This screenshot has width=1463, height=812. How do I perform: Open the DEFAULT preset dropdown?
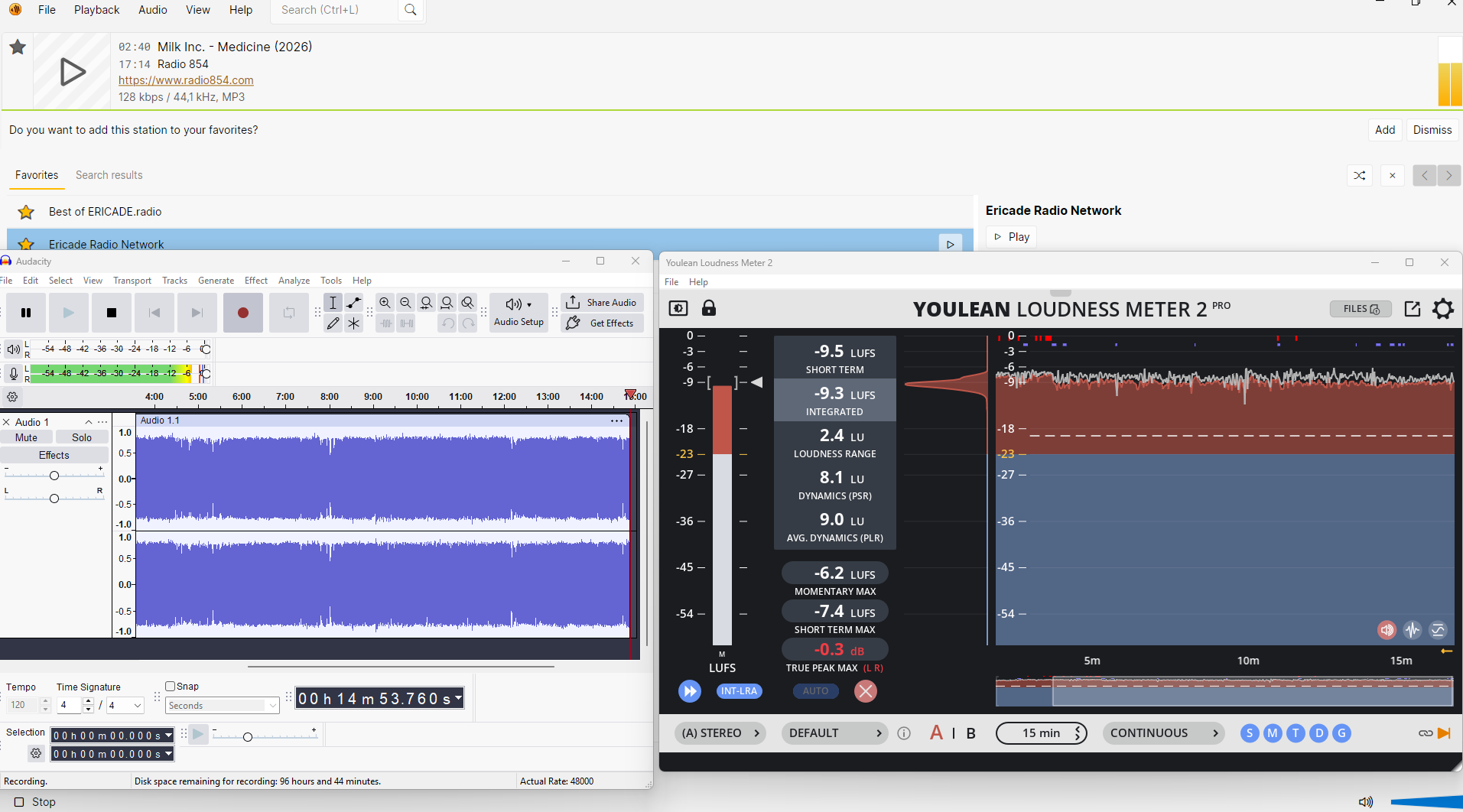[x=835, y=733]
